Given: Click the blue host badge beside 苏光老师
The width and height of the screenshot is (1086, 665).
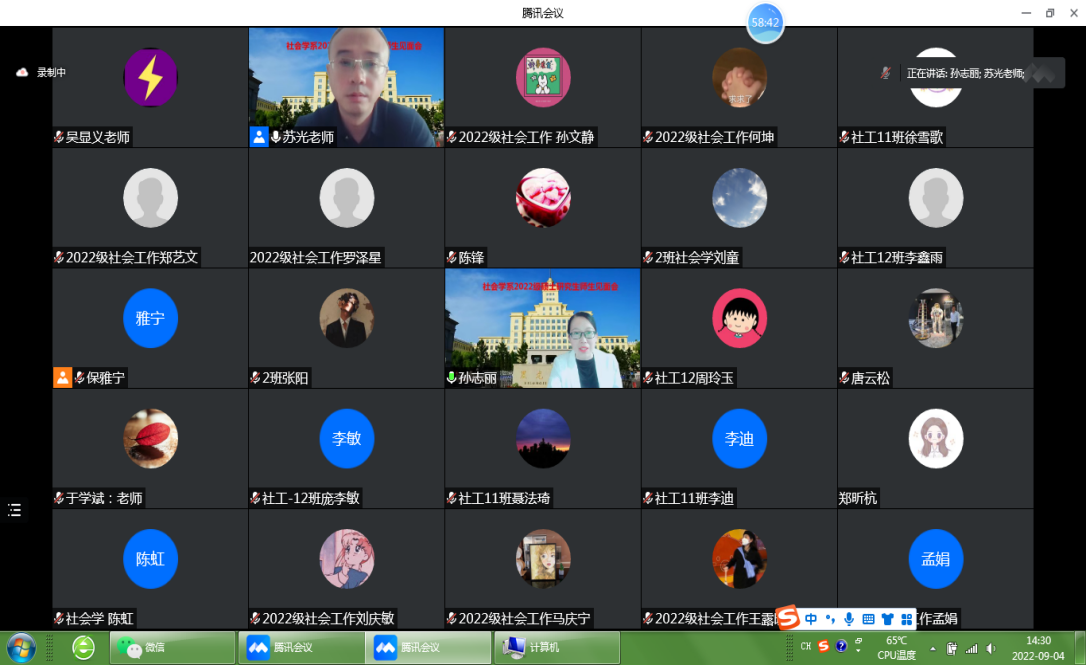Looking at the screenshot, I should (x=259, y=137).
